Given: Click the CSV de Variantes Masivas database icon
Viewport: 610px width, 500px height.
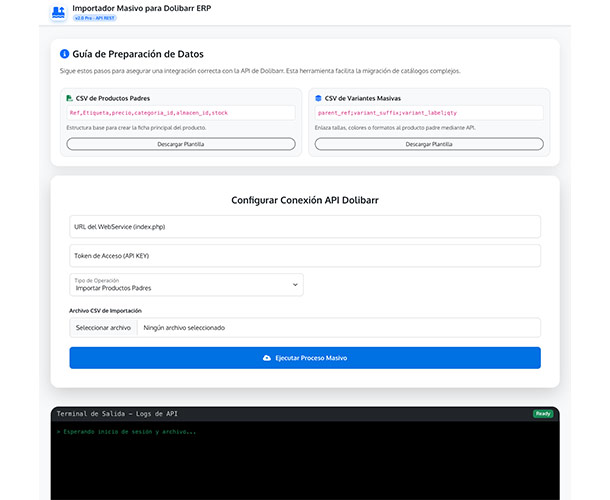Looking at the screenshot, I should [x=318, y=98].
